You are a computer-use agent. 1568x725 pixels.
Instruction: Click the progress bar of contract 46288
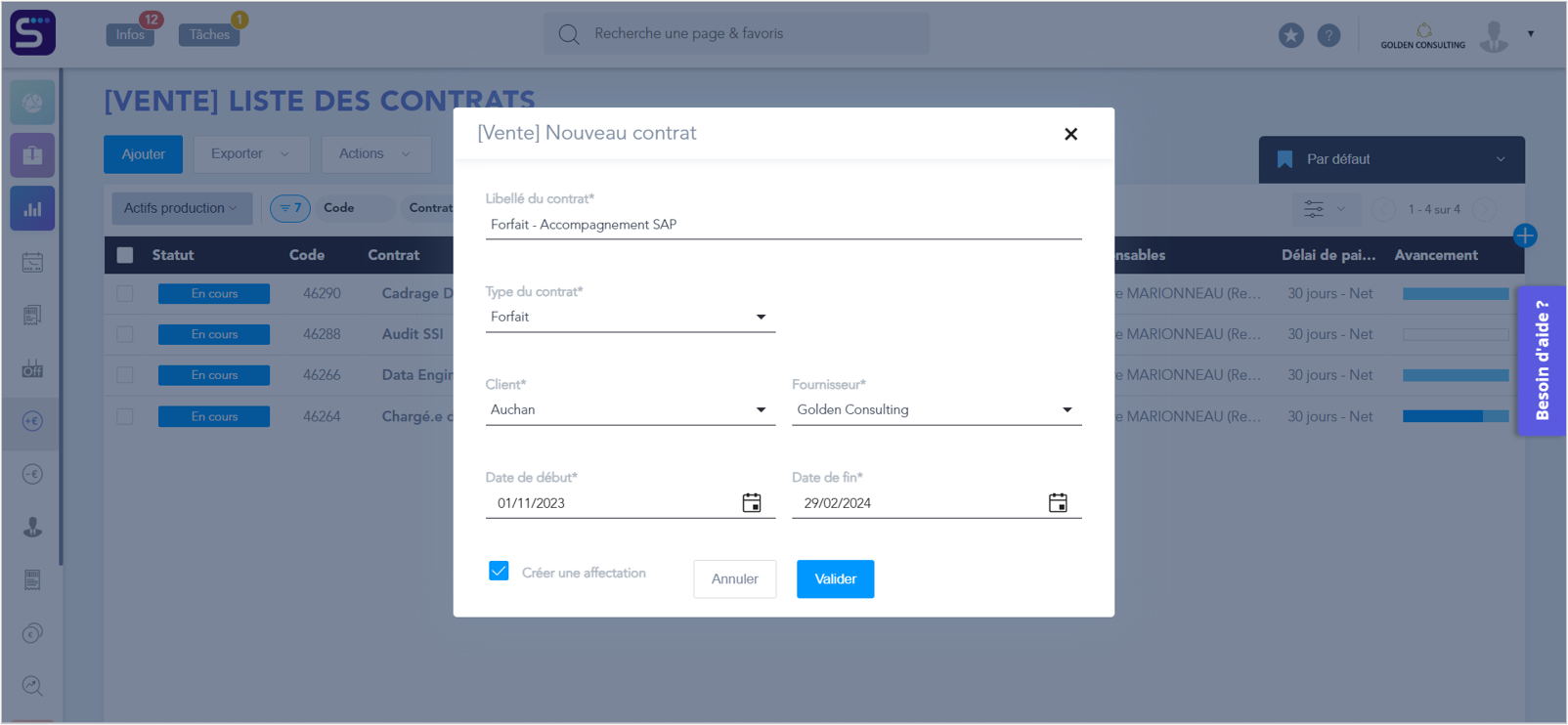click(x=1456, y=334)
